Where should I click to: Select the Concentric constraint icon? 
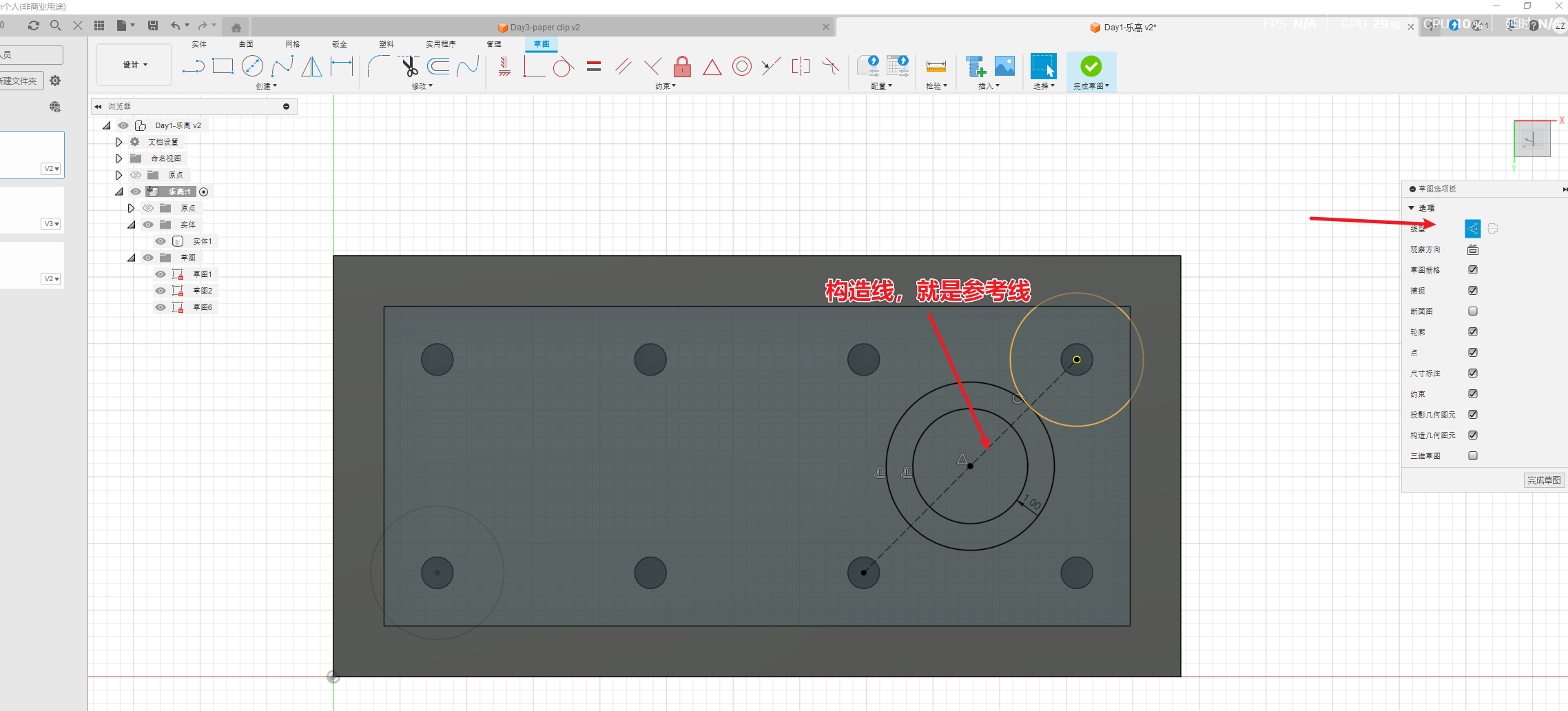pyautogui.click(x=741, y=67)
